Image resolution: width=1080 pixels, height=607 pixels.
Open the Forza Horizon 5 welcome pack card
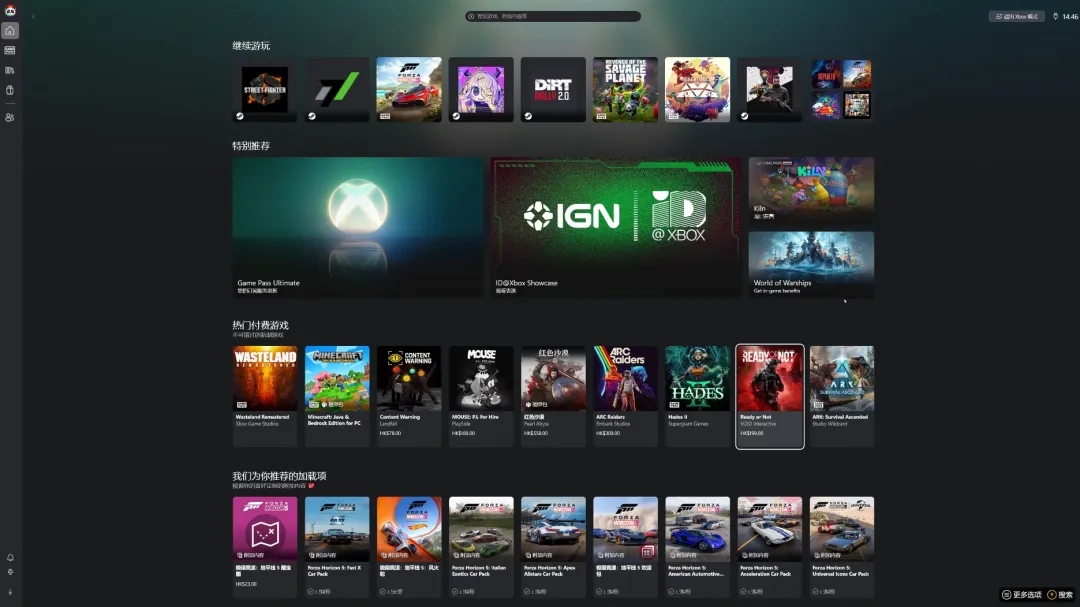click(x=625, y=547)
